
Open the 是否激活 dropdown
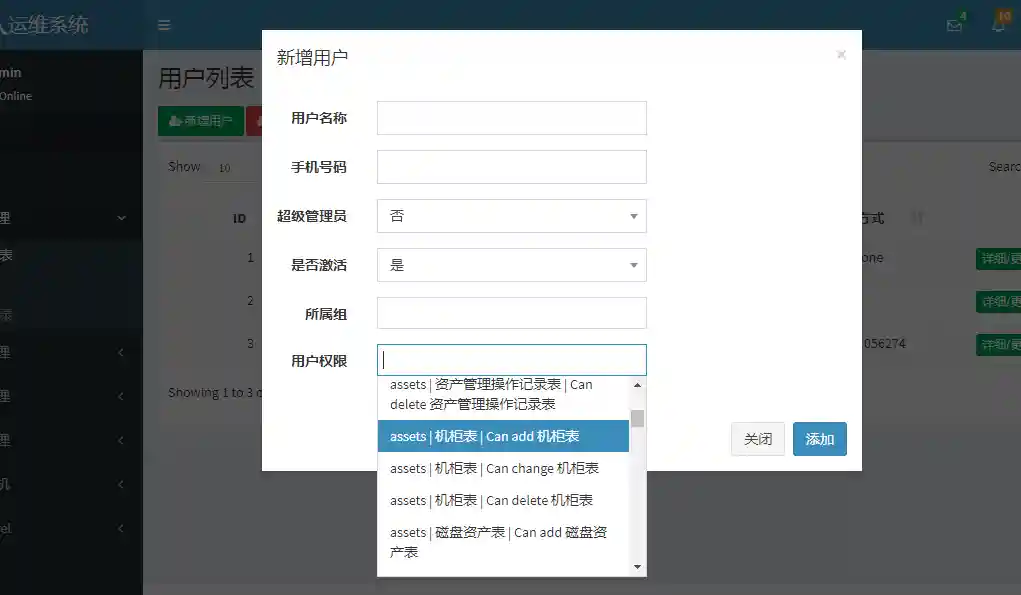tap(512, 265)
